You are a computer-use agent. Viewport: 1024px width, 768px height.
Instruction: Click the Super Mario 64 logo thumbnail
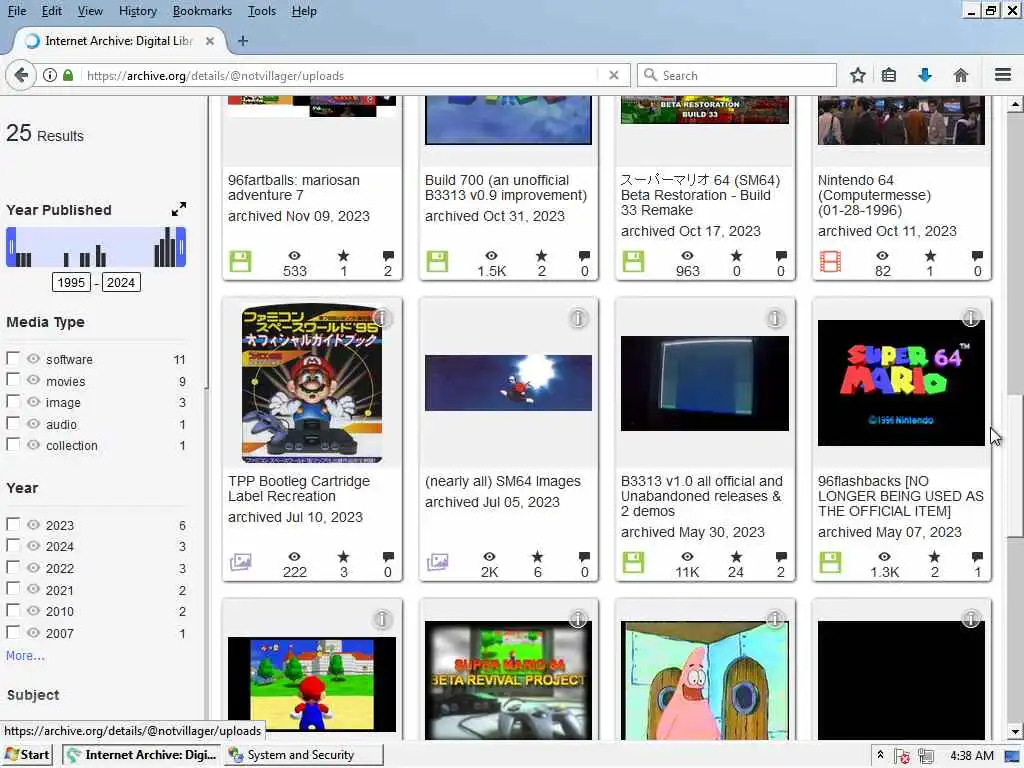pyautogui.click(x=901, y=383)
